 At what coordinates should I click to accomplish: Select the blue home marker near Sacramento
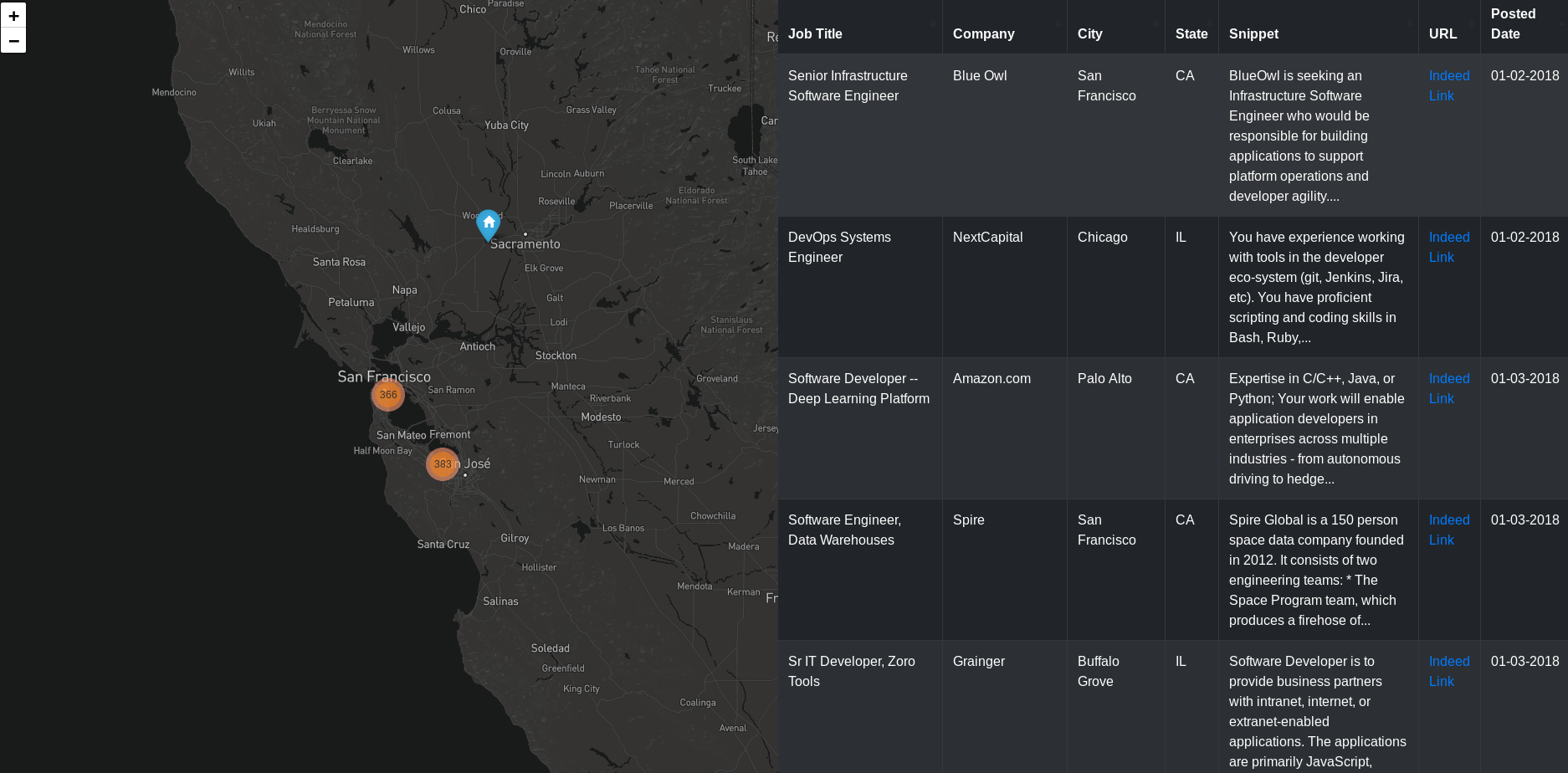(x=489, y=225)
